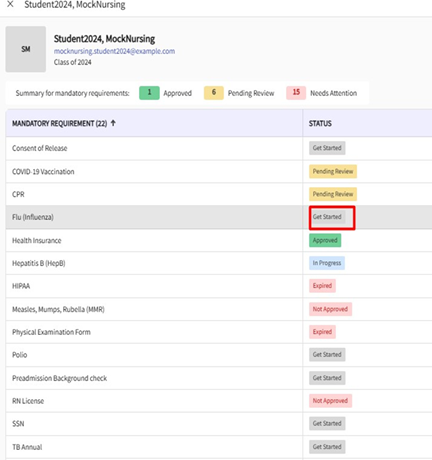Open Hepatitis B In Progress status

point(327,263)
